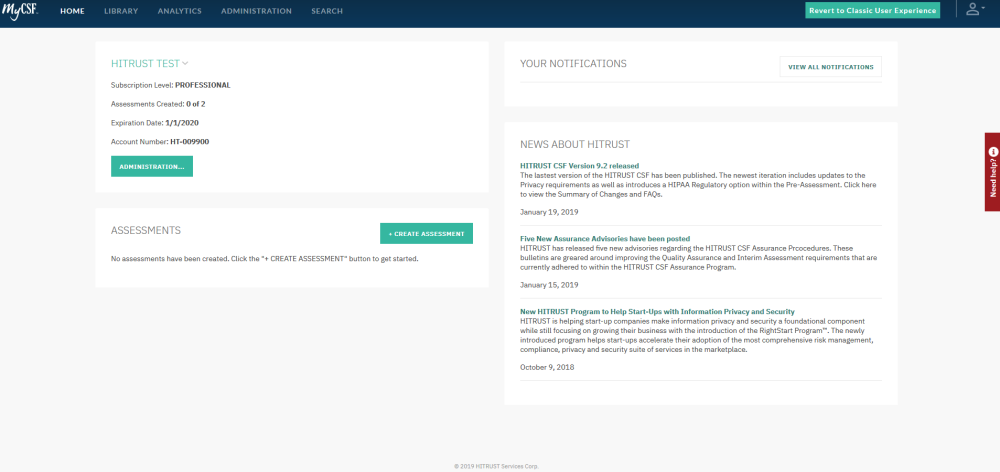1000x472 pixels.
Task: Open Five New Assurance Advisories link
Action: click(x=605, y=239)
